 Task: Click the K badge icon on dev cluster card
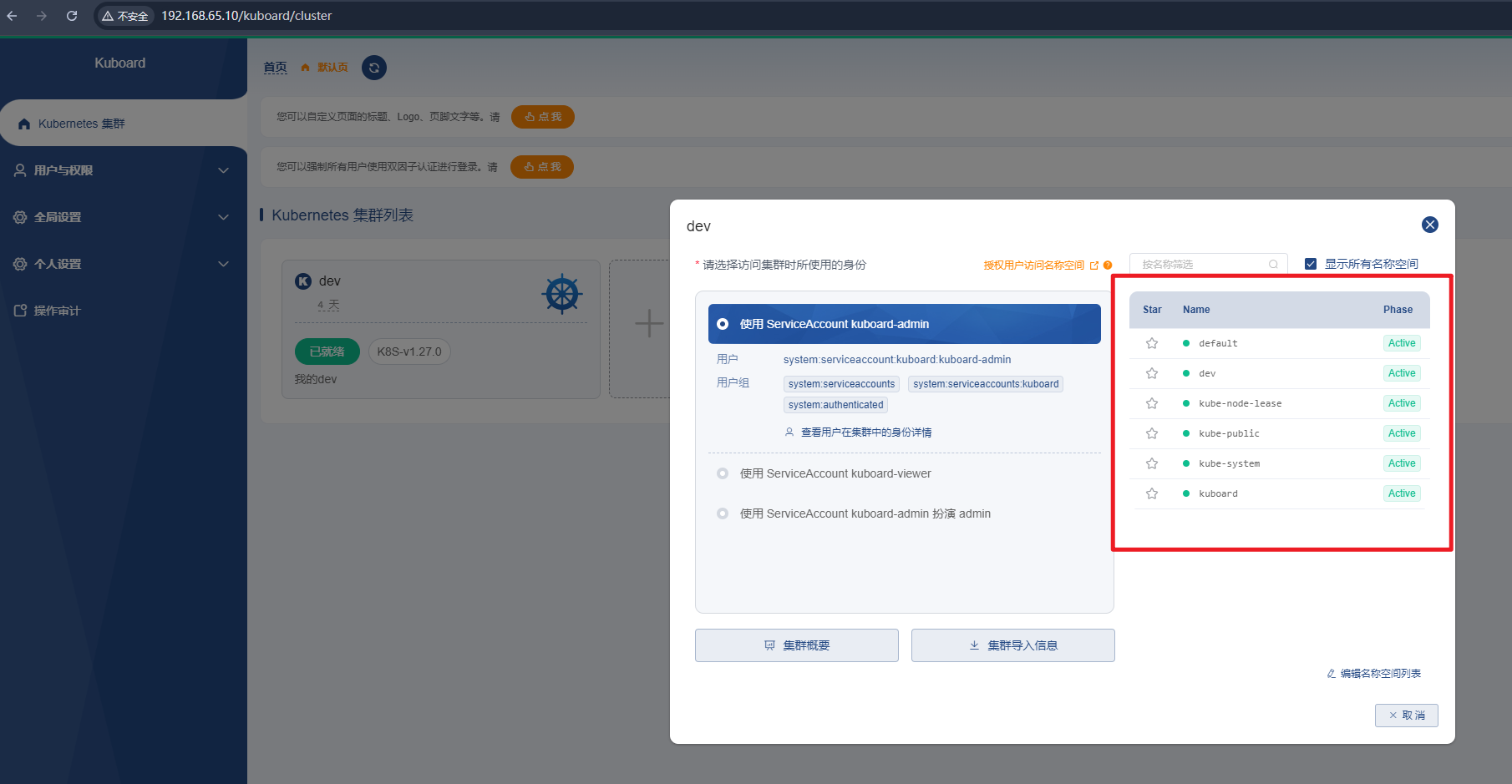point(303,281)
